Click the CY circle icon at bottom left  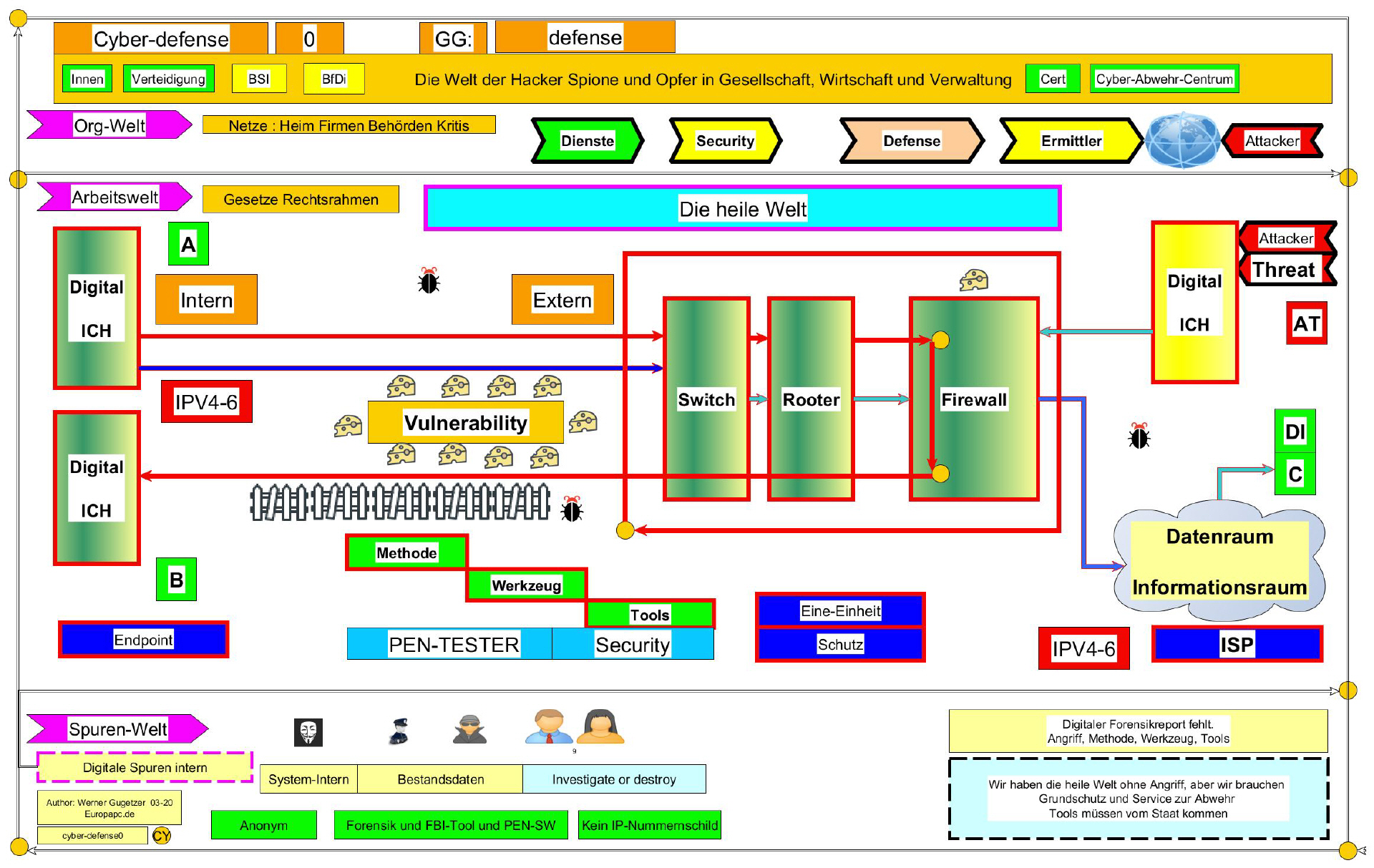click(162, 835)
